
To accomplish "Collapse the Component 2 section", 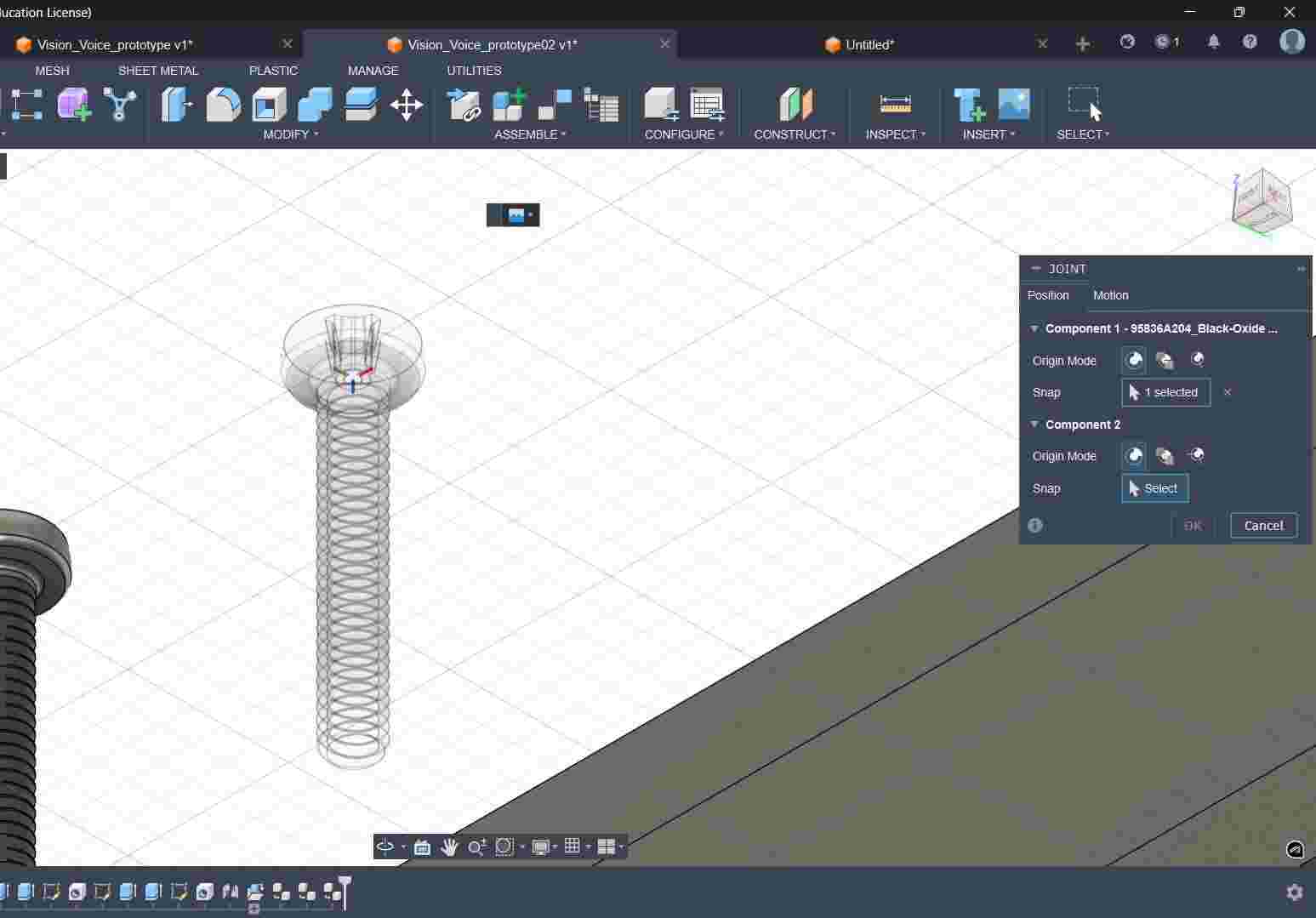I will (1034, 424).
